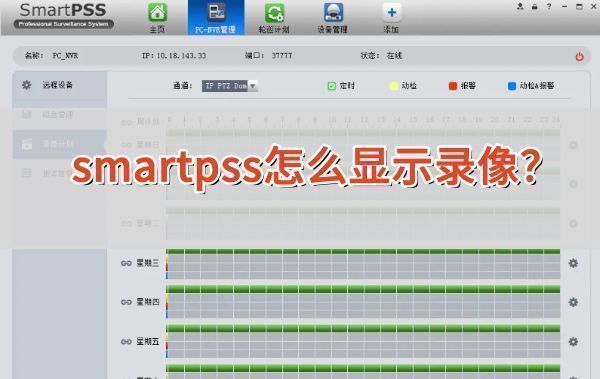This screenshot has width=600, height=379.
Task: Click the gear icon beside 远程设备
Action: click(26, 85)
